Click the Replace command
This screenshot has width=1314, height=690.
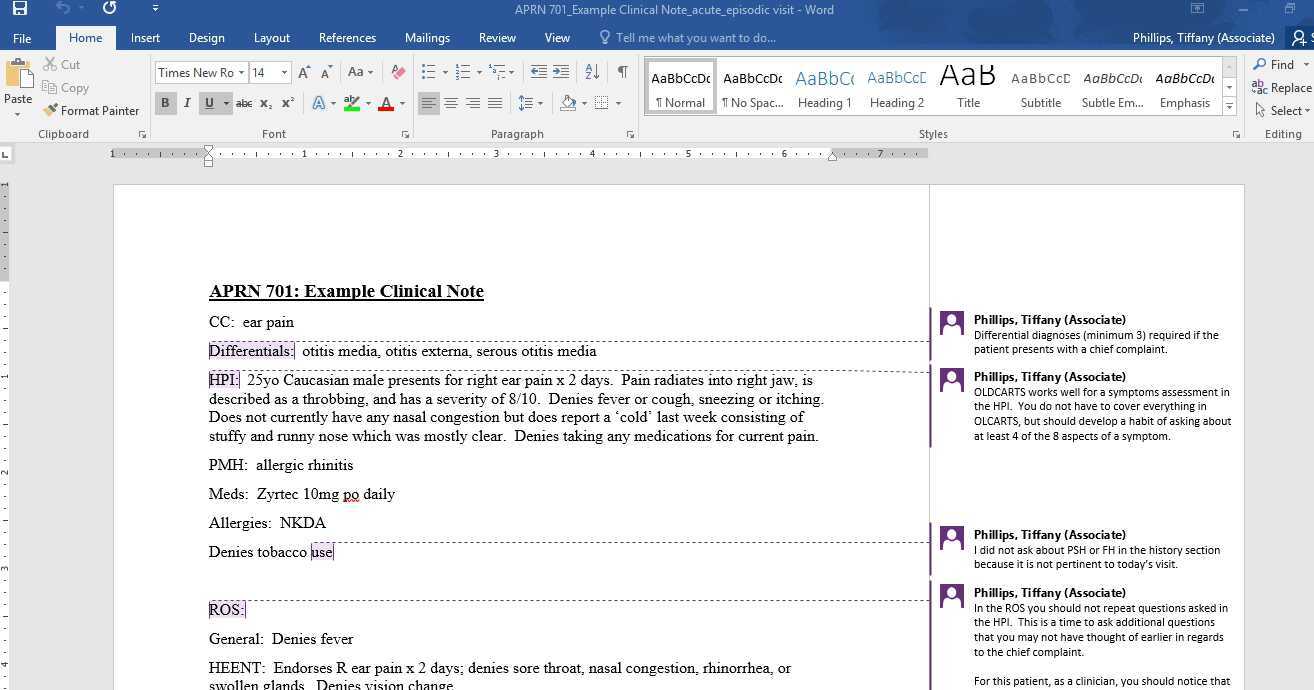[1288, 87]
